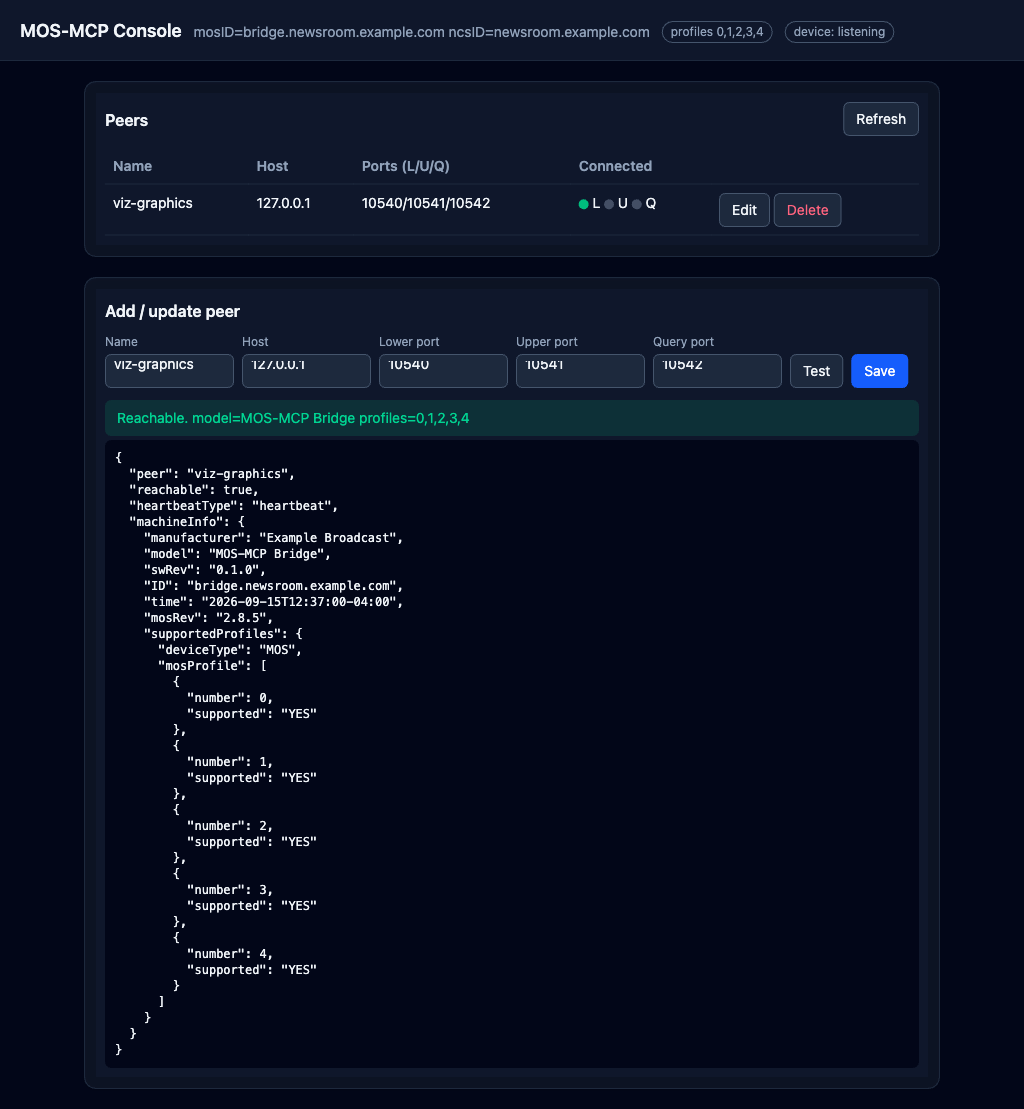The width and height of the screenshot is (1024, 1109).
Task: Click the gray Q connection status dot
Action: pyautogui.click(x=636, y=204)
